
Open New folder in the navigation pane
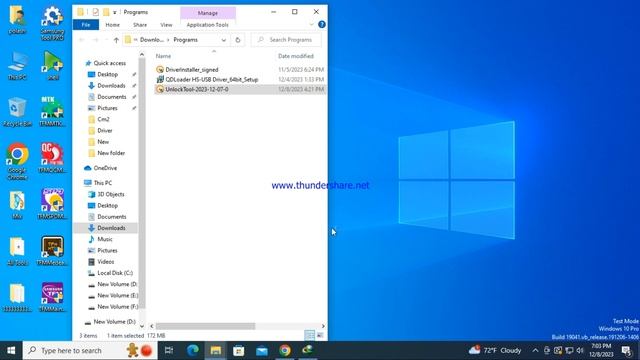(111, 153)
